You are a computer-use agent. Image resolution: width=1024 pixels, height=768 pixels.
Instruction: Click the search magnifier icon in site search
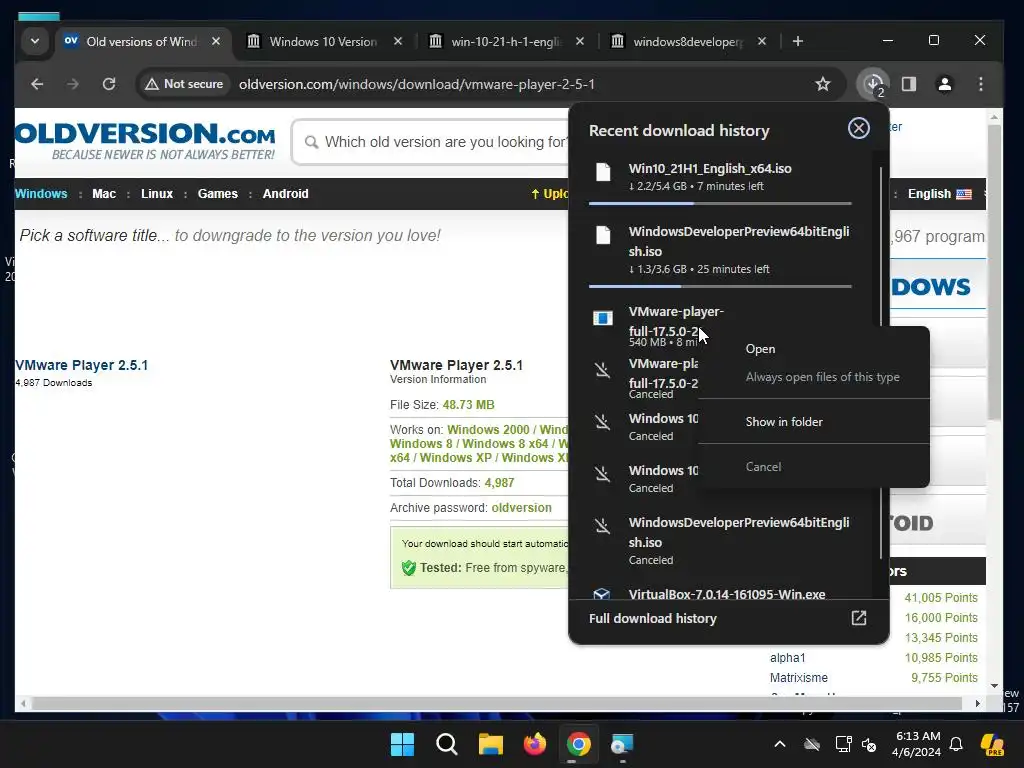click(312, 142)
